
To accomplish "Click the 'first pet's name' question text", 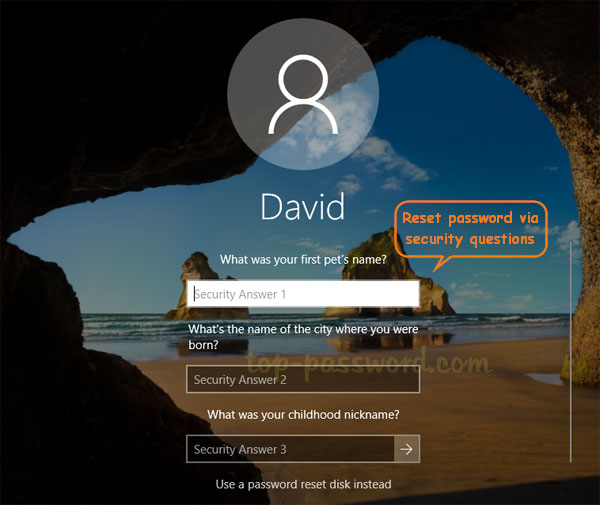I will (x=303, y=260).
